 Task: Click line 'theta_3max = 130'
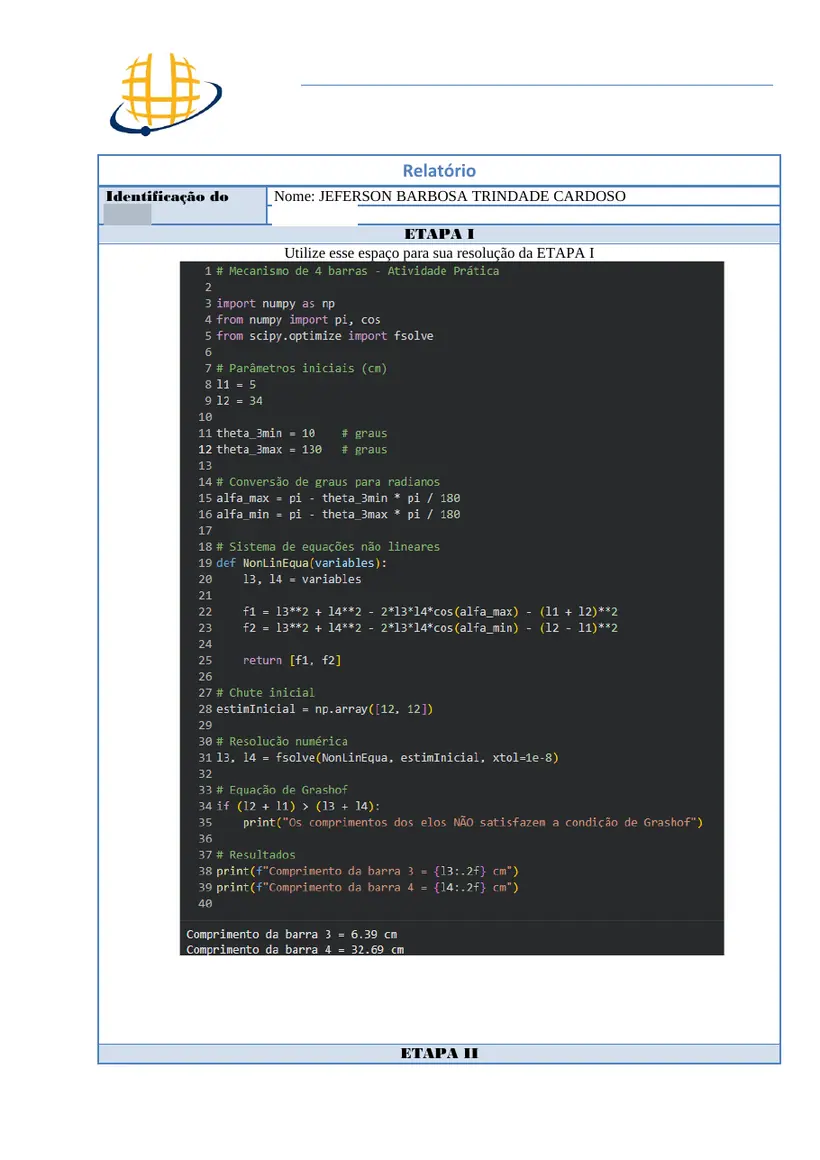(269, 450)
